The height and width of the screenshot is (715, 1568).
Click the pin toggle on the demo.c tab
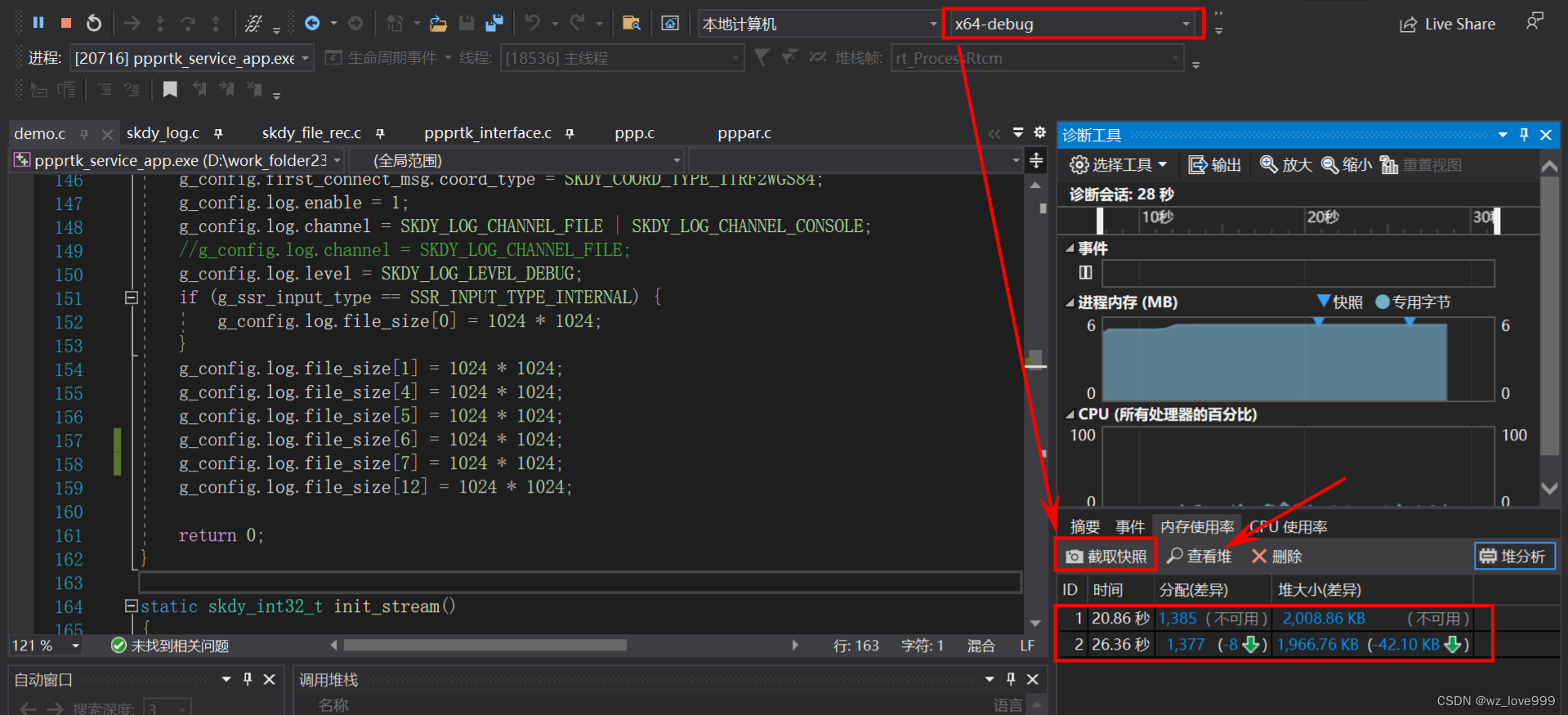point(84,134)
